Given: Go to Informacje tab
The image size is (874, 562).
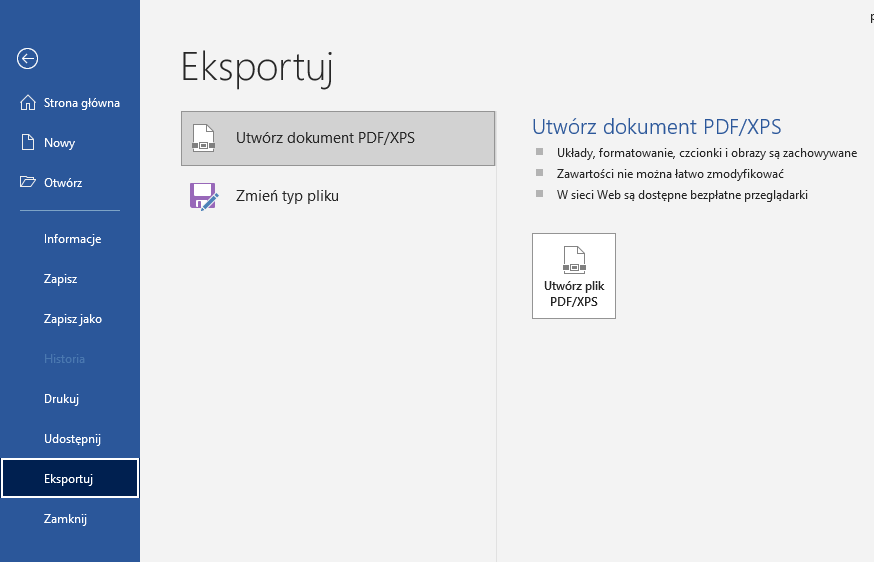Looking at the screenshot, I should click(x=70, y=239).
